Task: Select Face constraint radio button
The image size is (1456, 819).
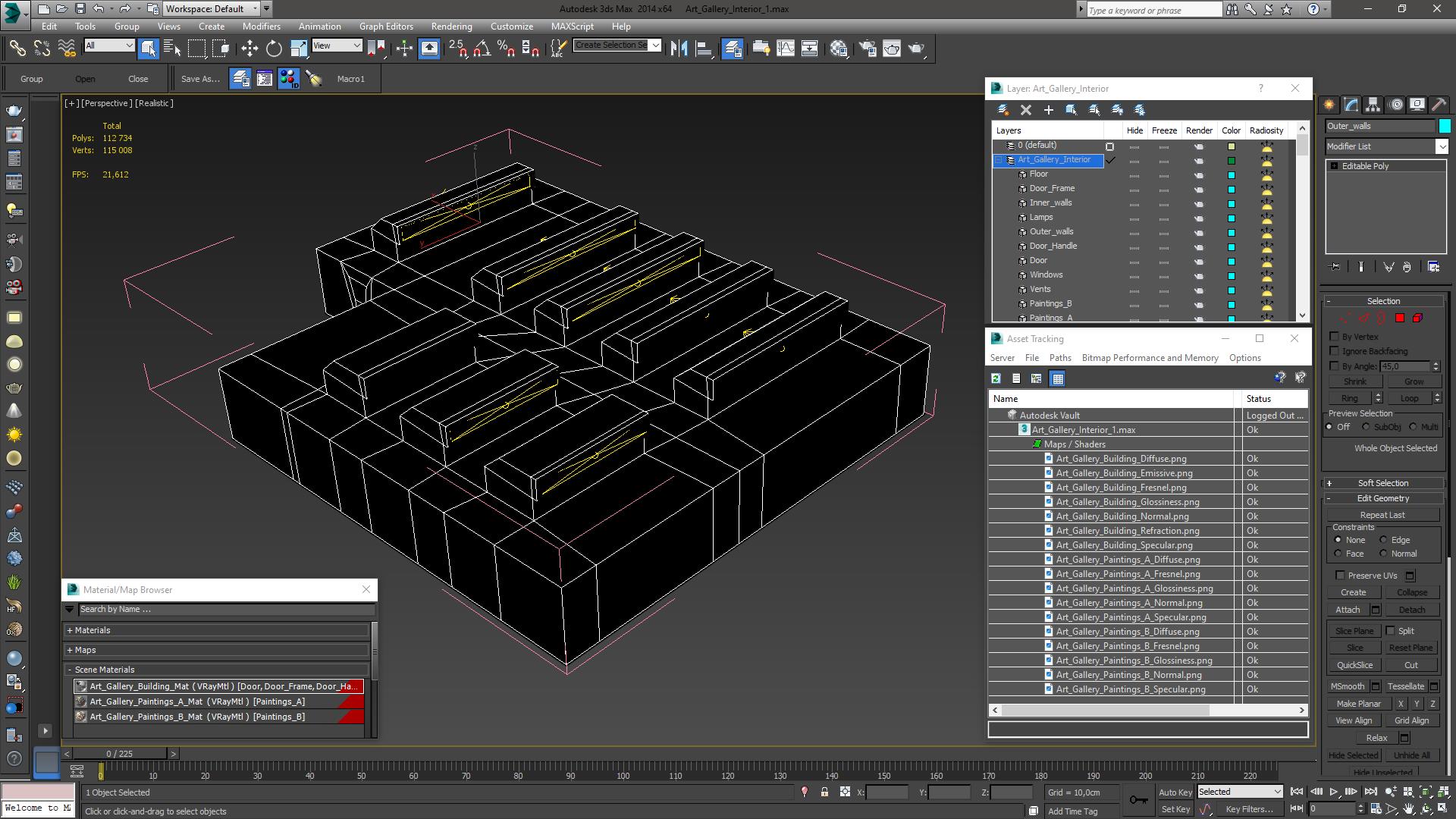Action: point(1338,554)
